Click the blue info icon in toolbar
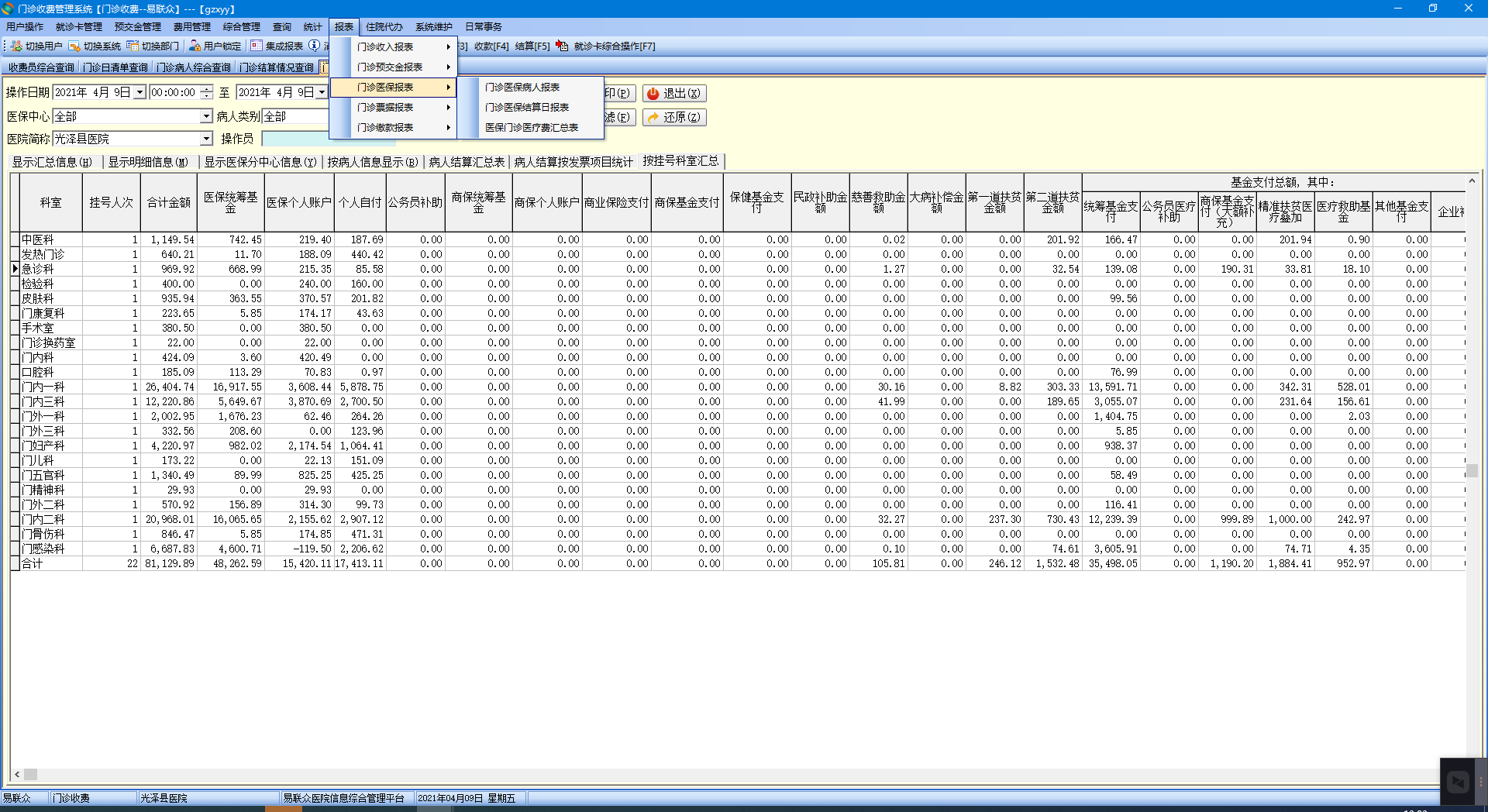Screen dimensions: 1488x812 point(314,46)
